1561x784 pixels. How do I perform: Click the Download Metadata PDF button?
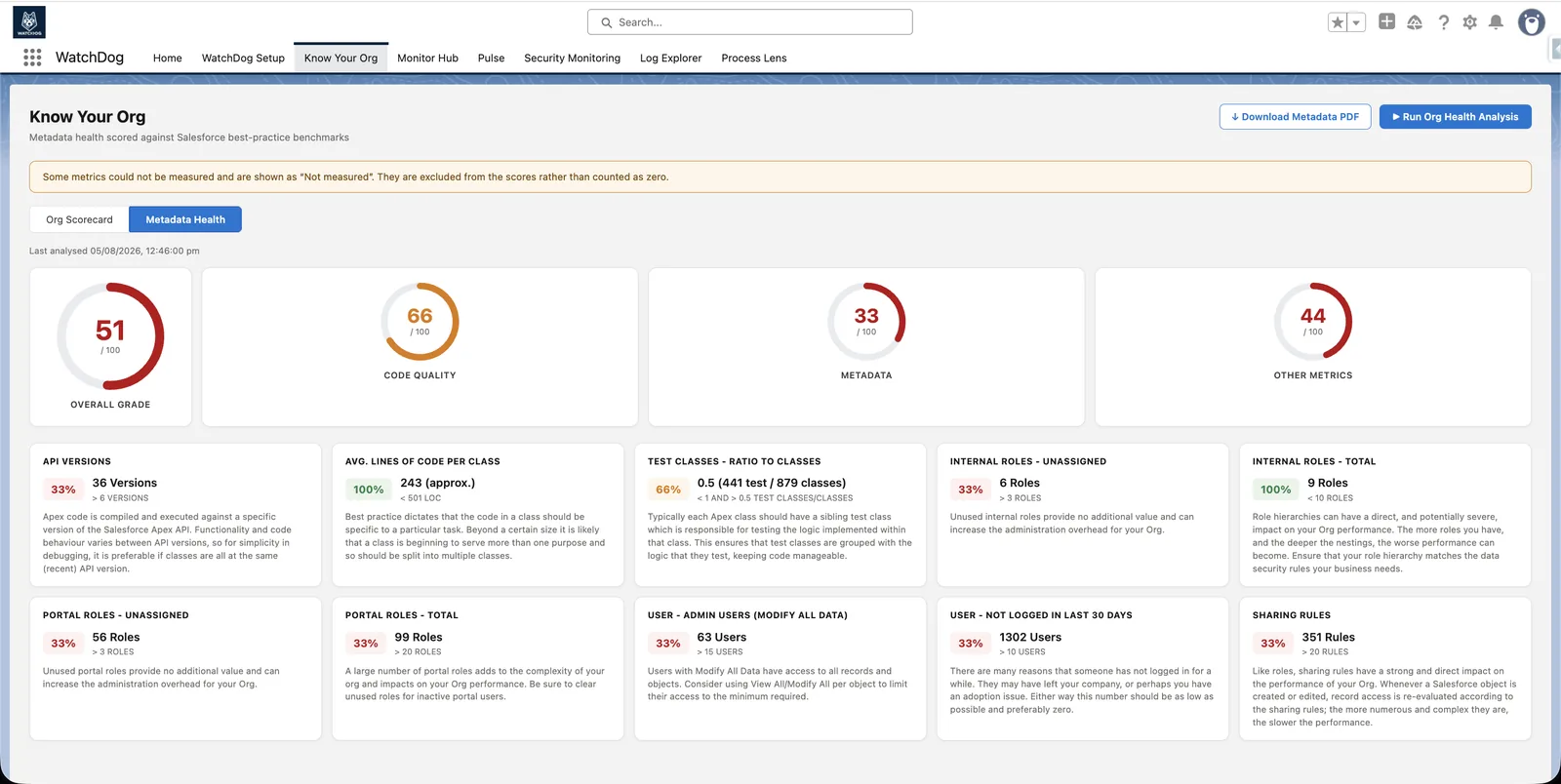point(1295,117)
